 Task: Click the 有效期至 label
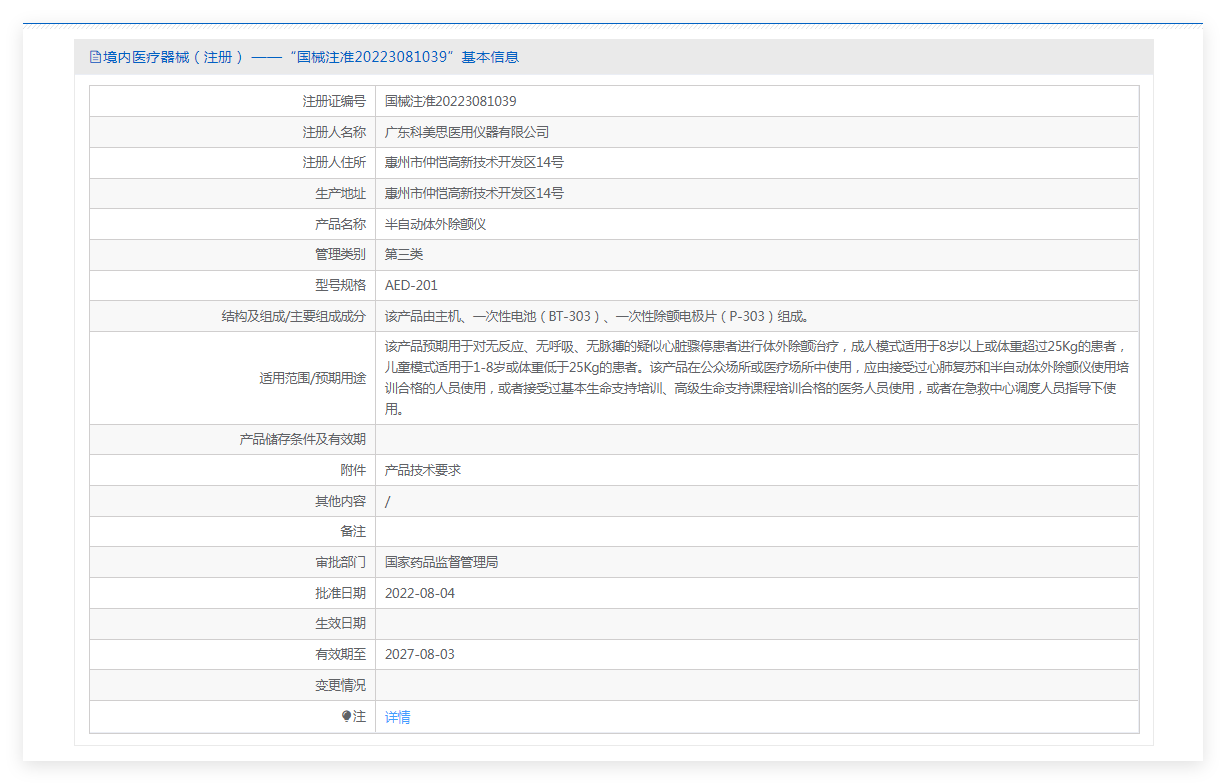(x=340, y=654)
